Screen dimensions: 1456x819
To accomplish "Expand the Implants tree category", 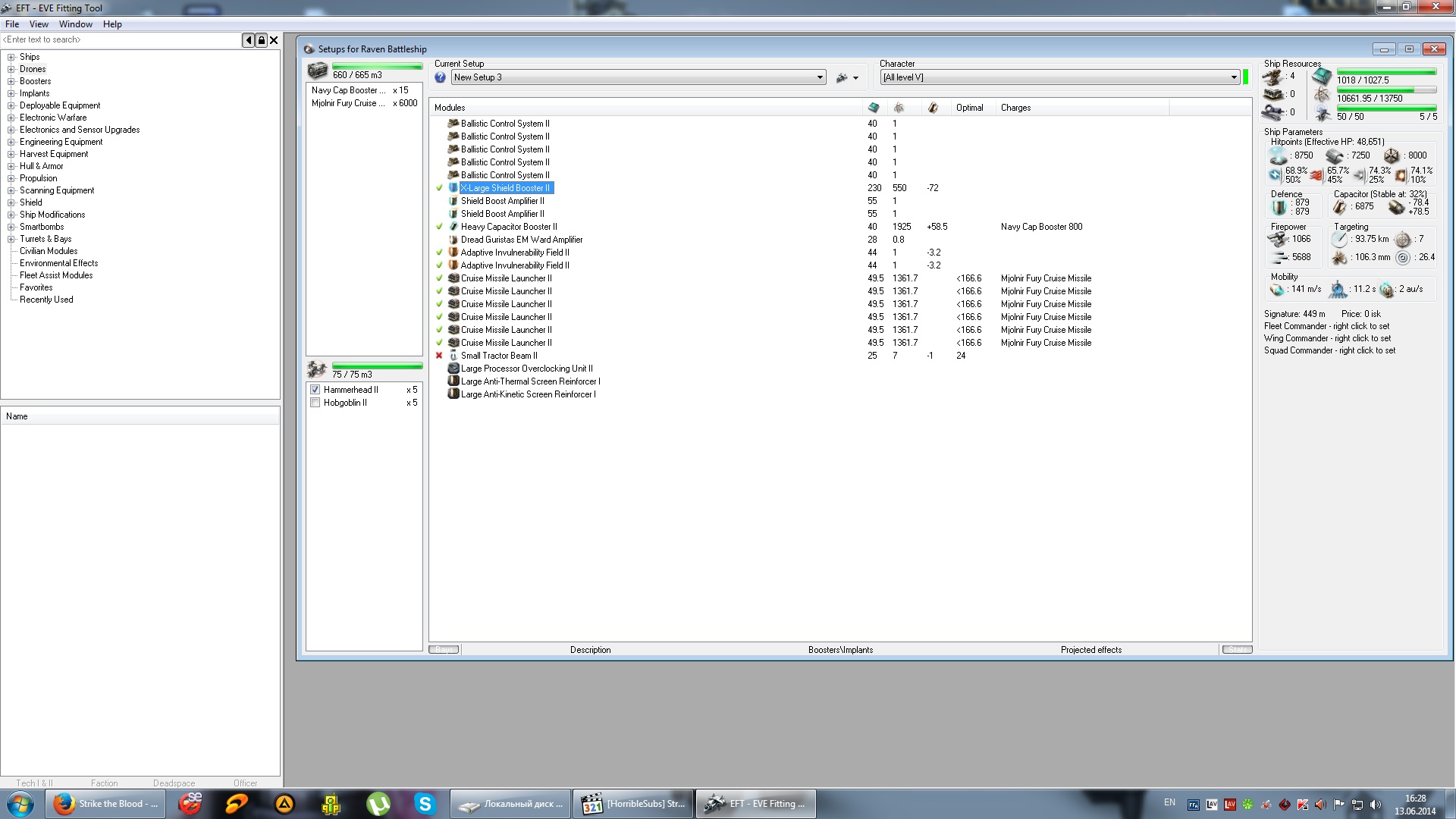I will (11, 93).
